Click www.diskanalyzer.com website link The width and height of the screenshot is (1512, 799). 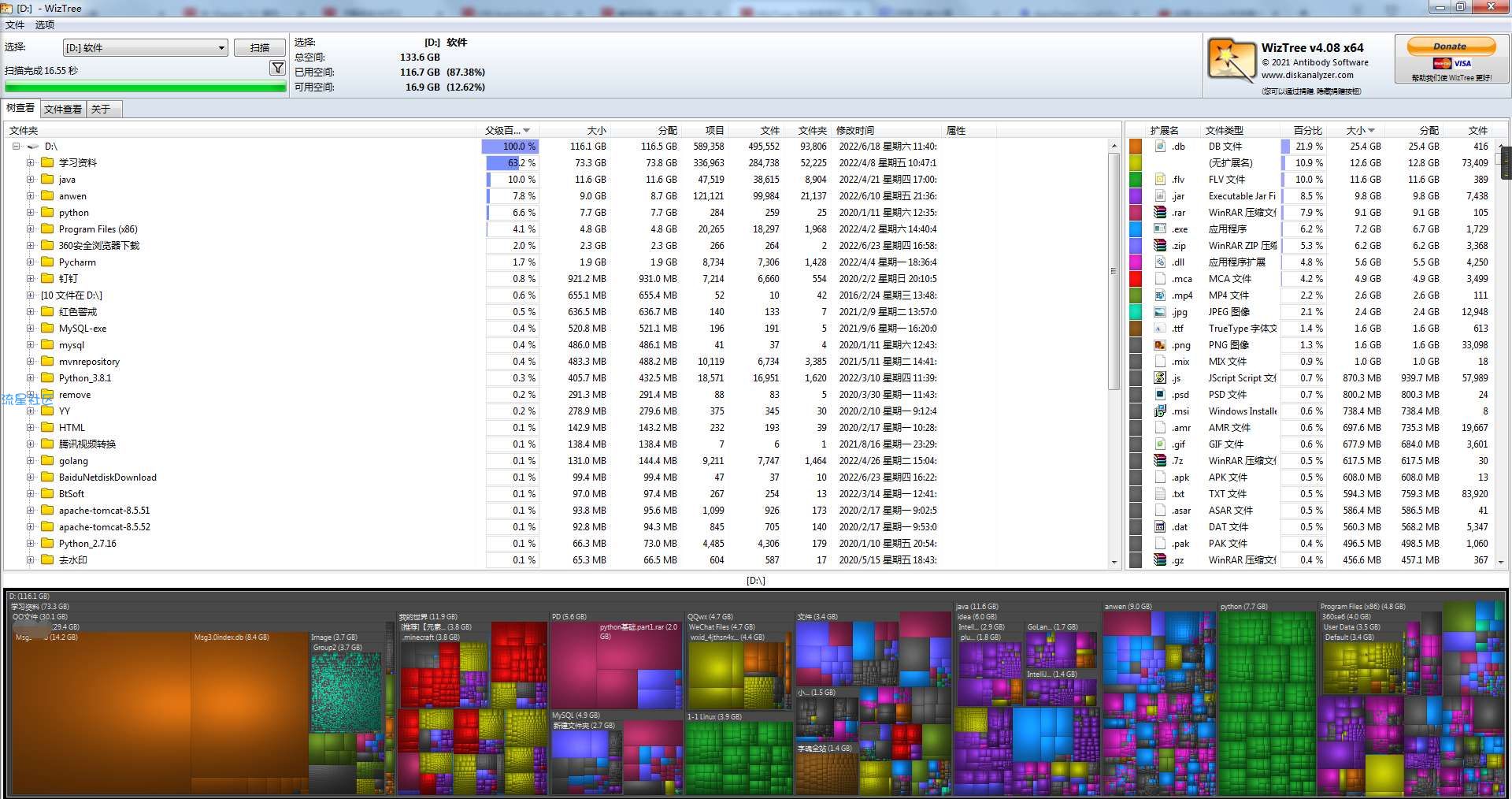click(1307, 76)
